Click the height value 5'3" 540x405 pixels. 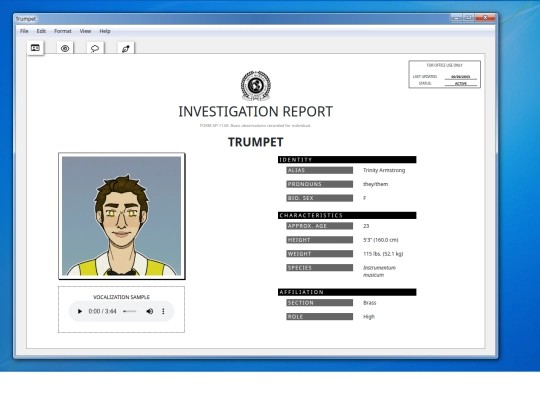point(381,240)
